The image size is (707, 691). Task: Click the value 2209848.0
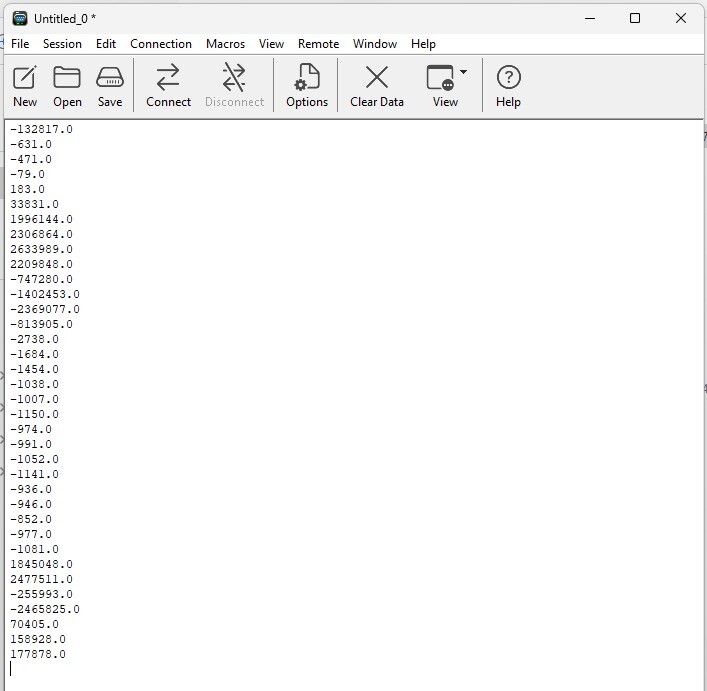(x=41, y=264)
